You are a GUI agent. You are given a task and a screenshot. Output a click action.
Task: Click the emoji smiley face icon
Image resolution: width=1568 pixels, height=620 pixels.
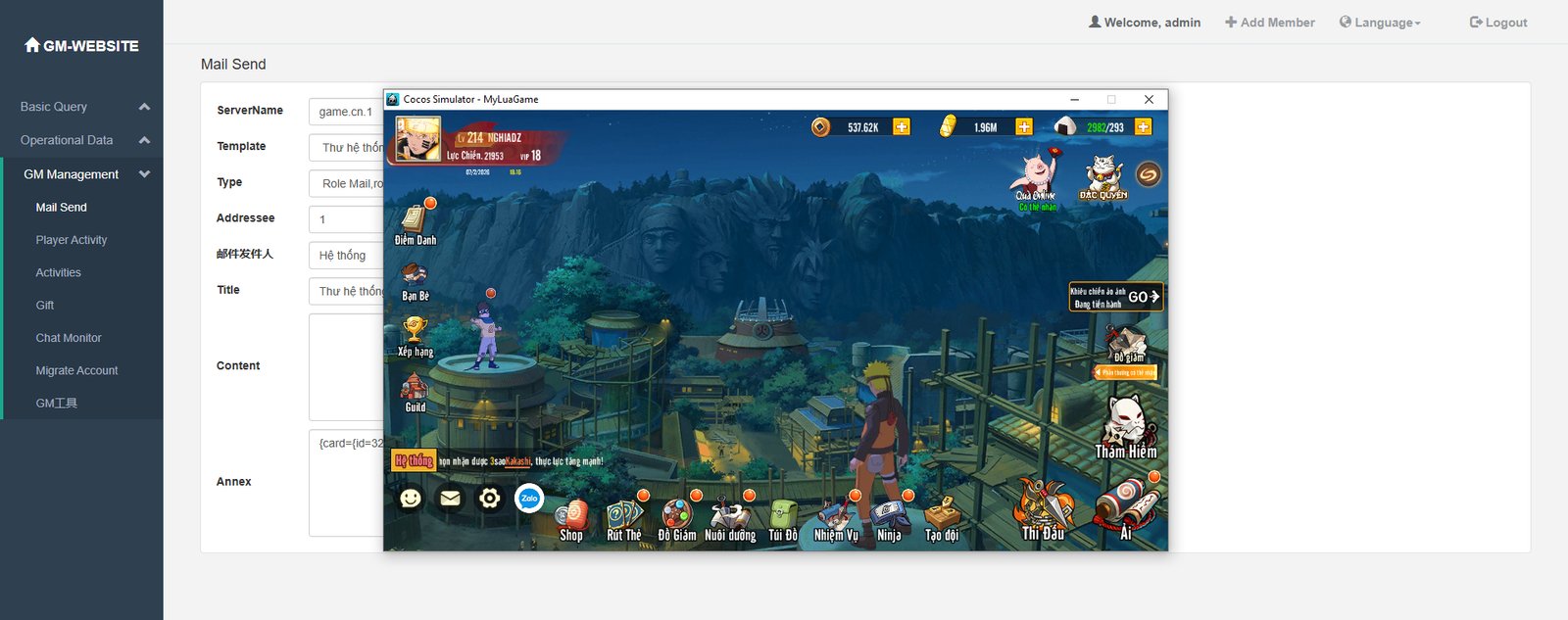(x=411, y=499)
